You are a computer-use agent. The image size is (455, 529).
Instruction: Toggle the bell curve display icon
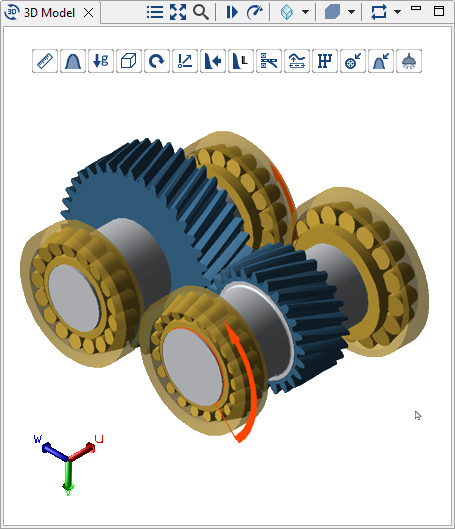pyautogui.click(x=73, y=61)
